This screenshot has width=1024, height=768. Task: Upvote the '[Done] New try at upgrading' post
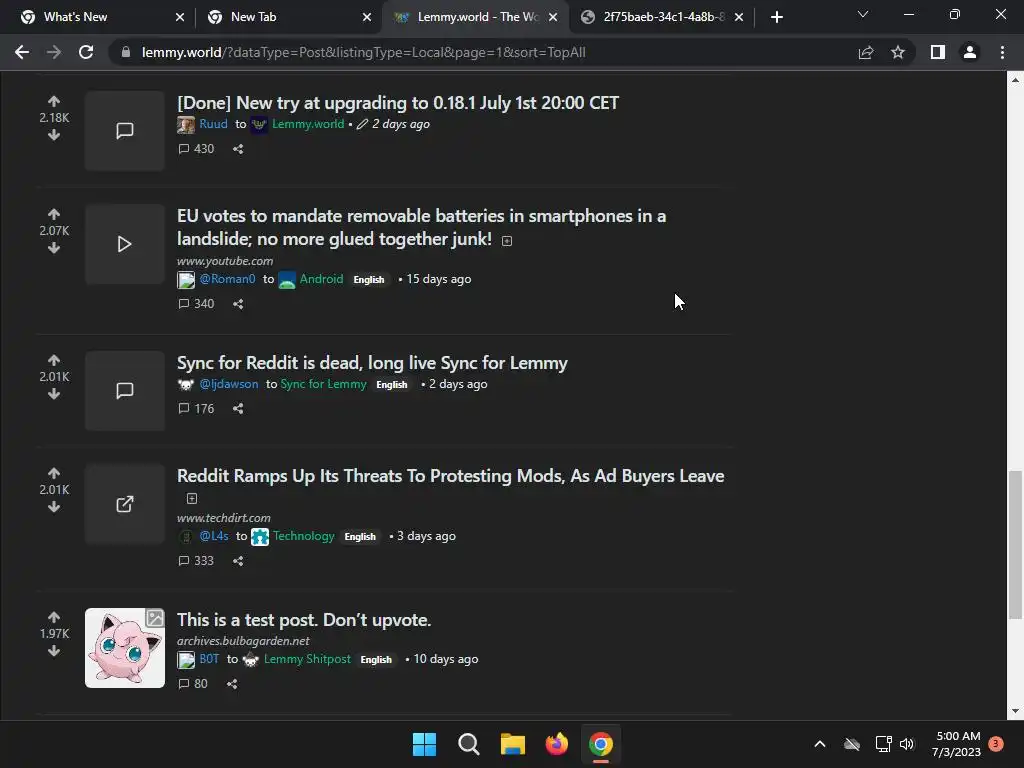pyautogui.click(x=54, y=101)
